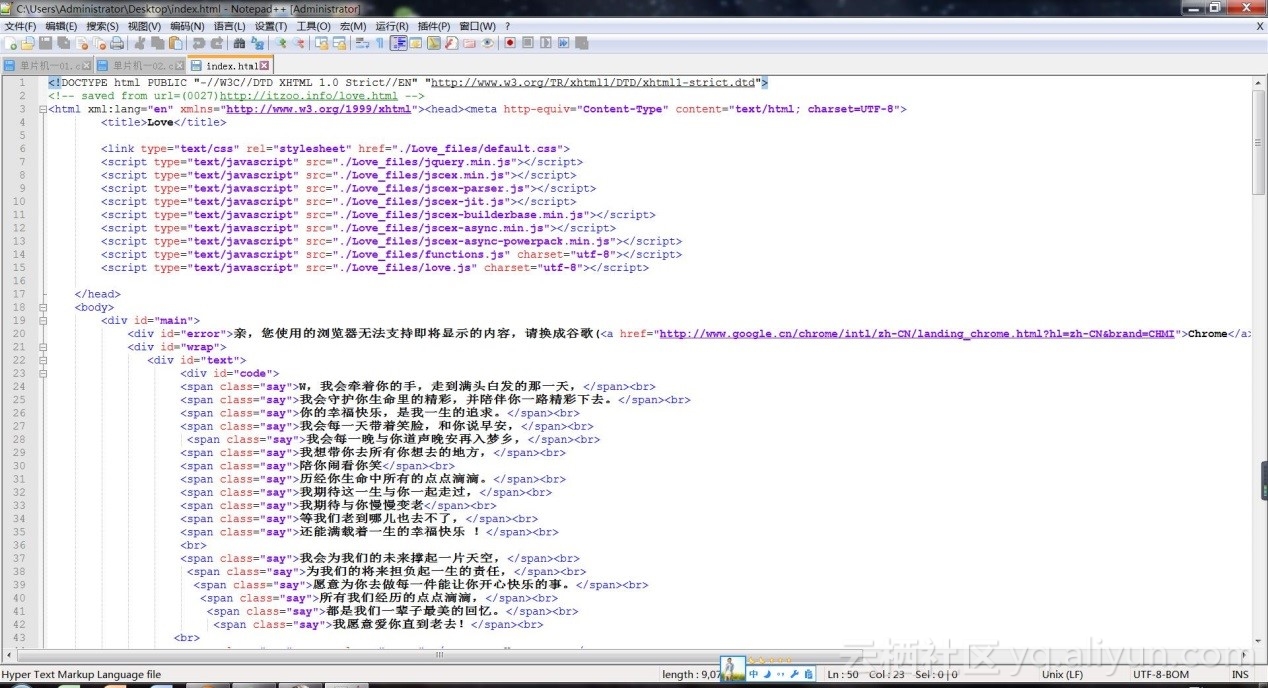
Task: Collapse the div main fold on line 19
Action: click(x=42, y=320)
